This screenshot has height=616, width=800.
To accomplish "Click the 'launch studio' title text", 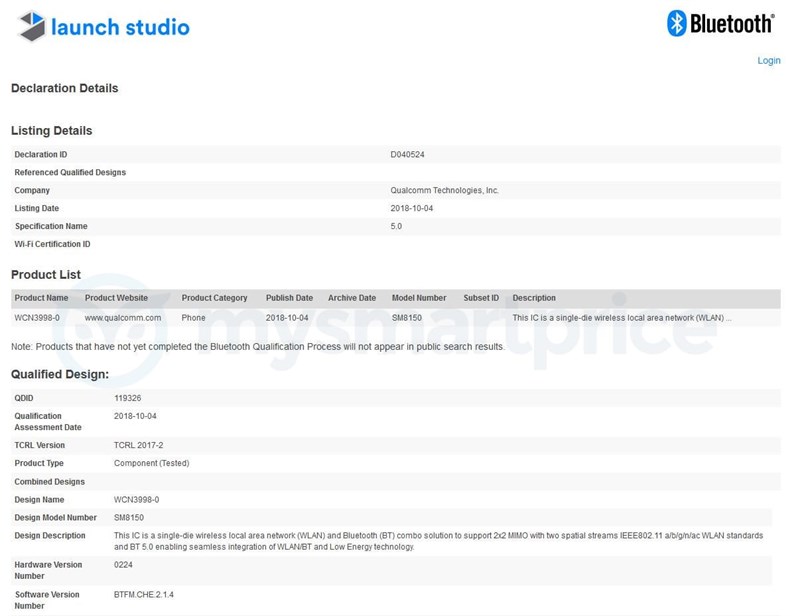I will click(120, 27).
